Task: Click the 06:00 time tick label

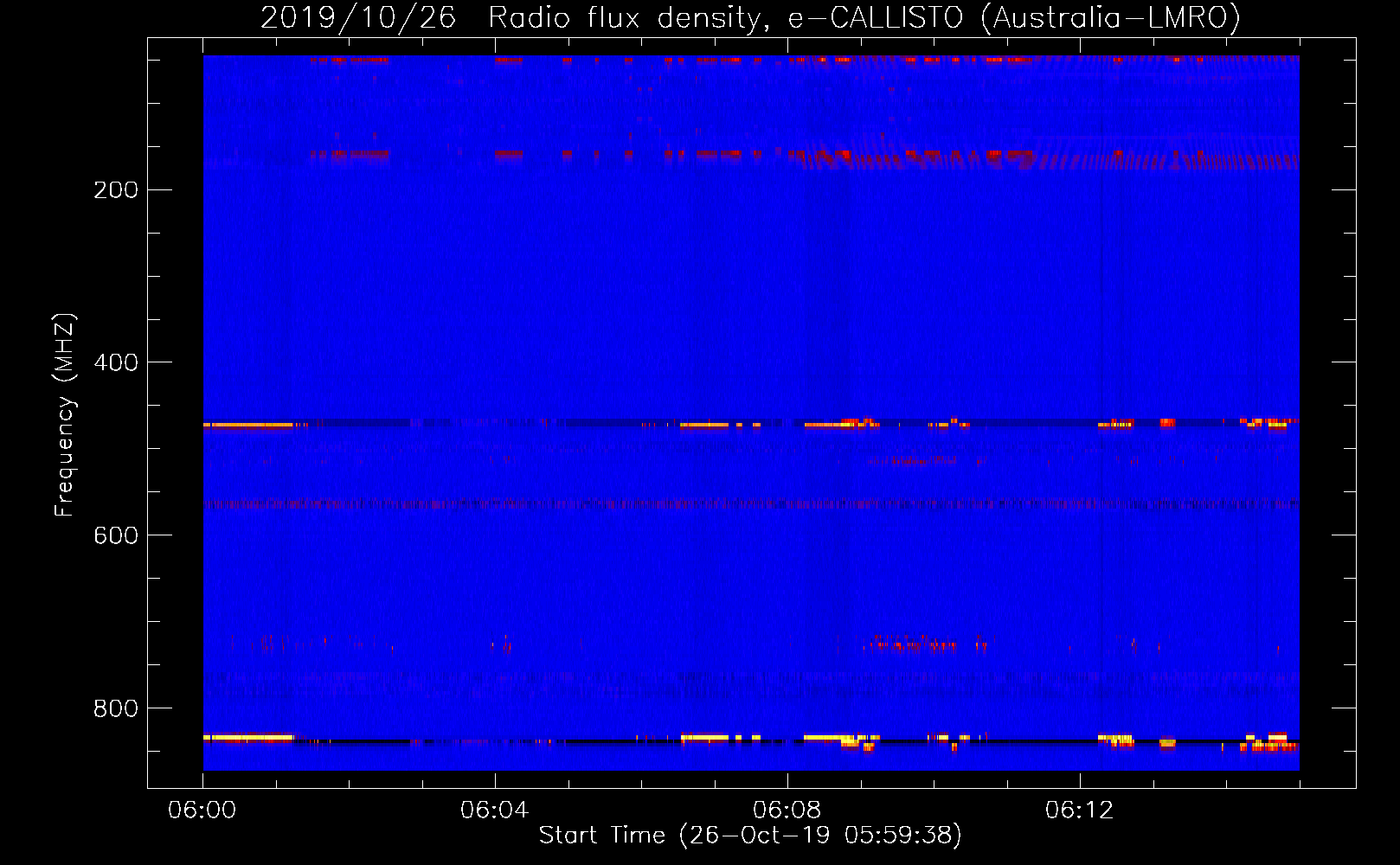Action: tap(202, 810)
